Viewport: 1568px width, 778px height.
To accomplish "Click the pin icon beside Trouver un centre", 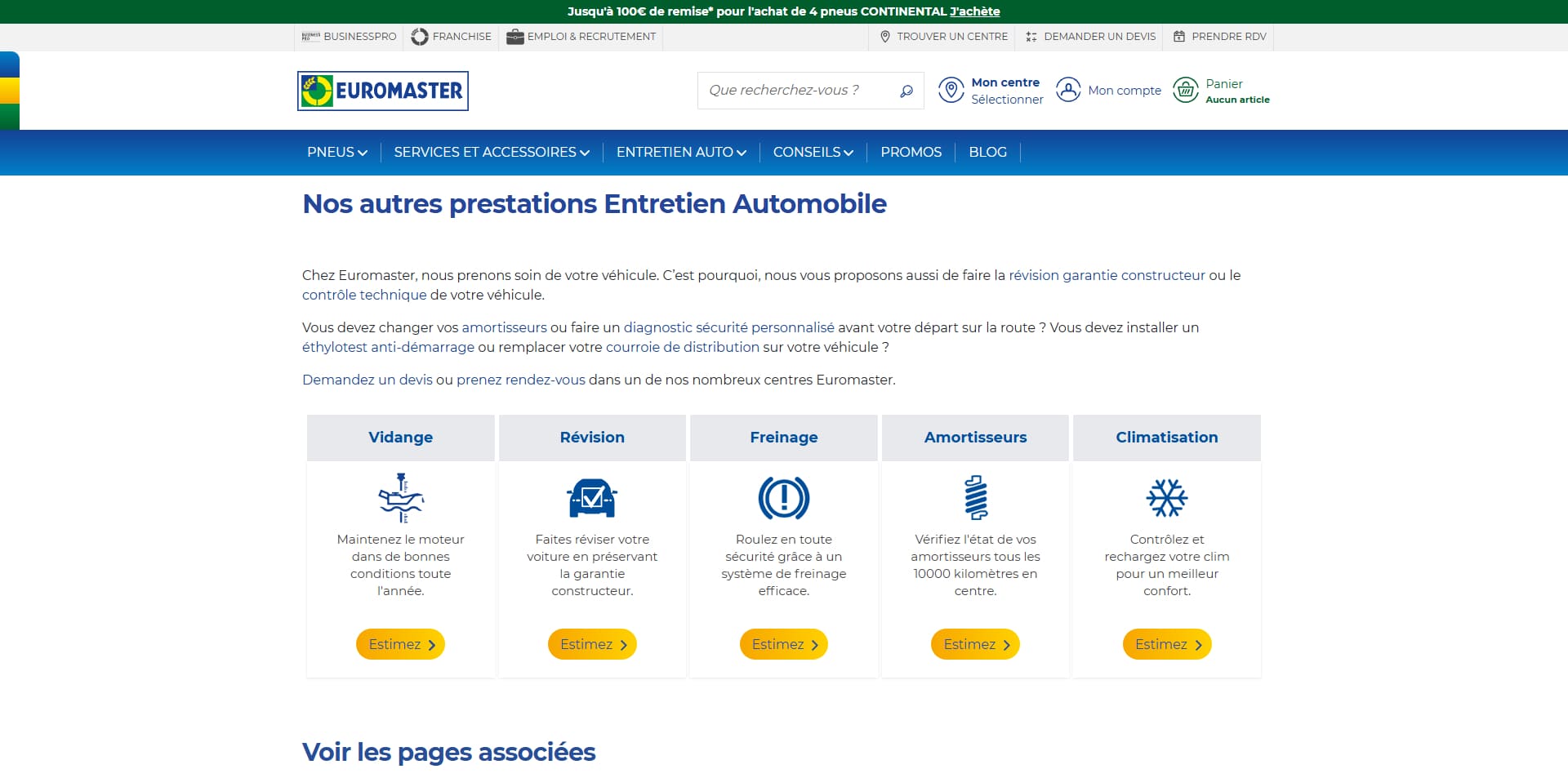I will click(885, 37).
